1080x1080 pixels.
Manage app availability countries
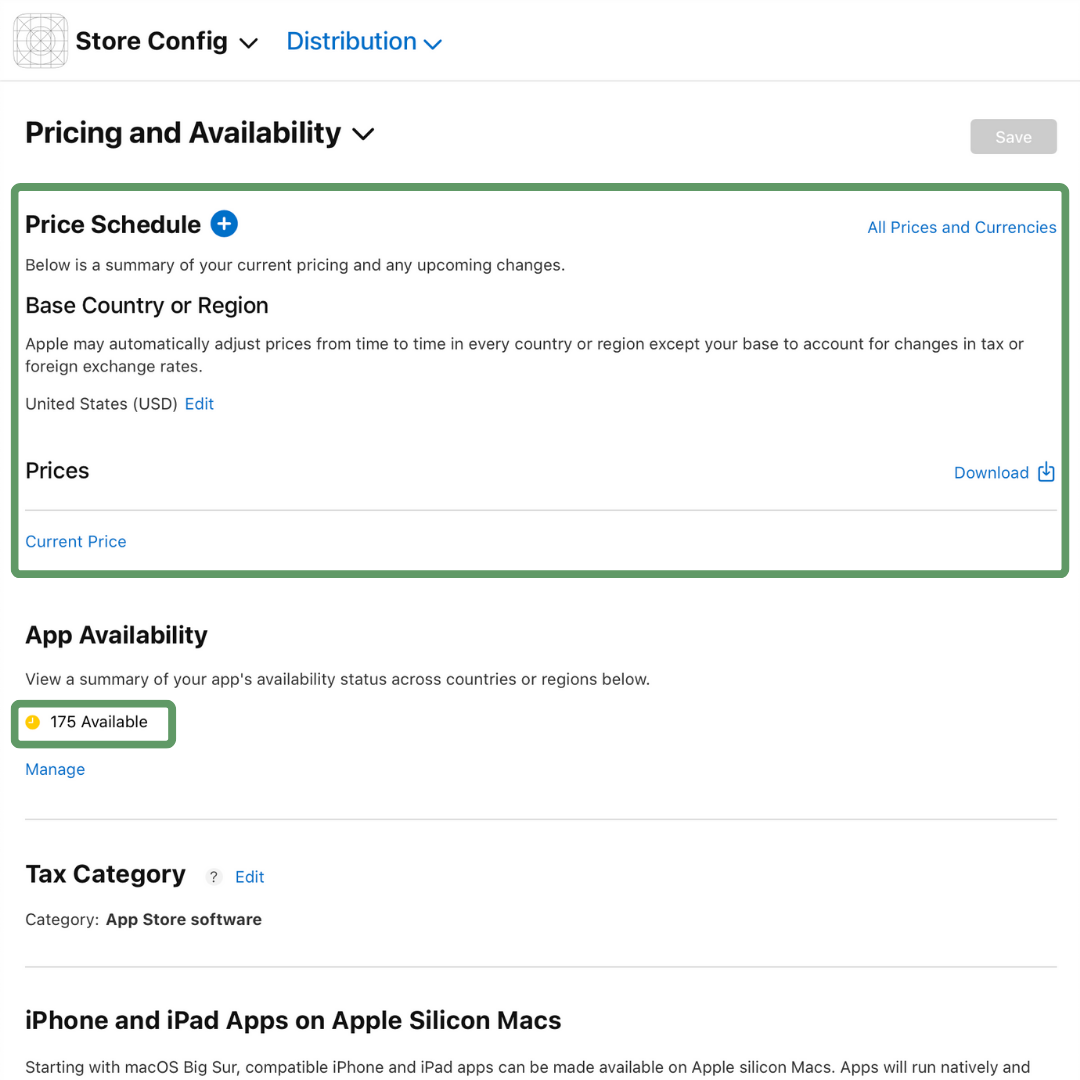coord(55,769)
